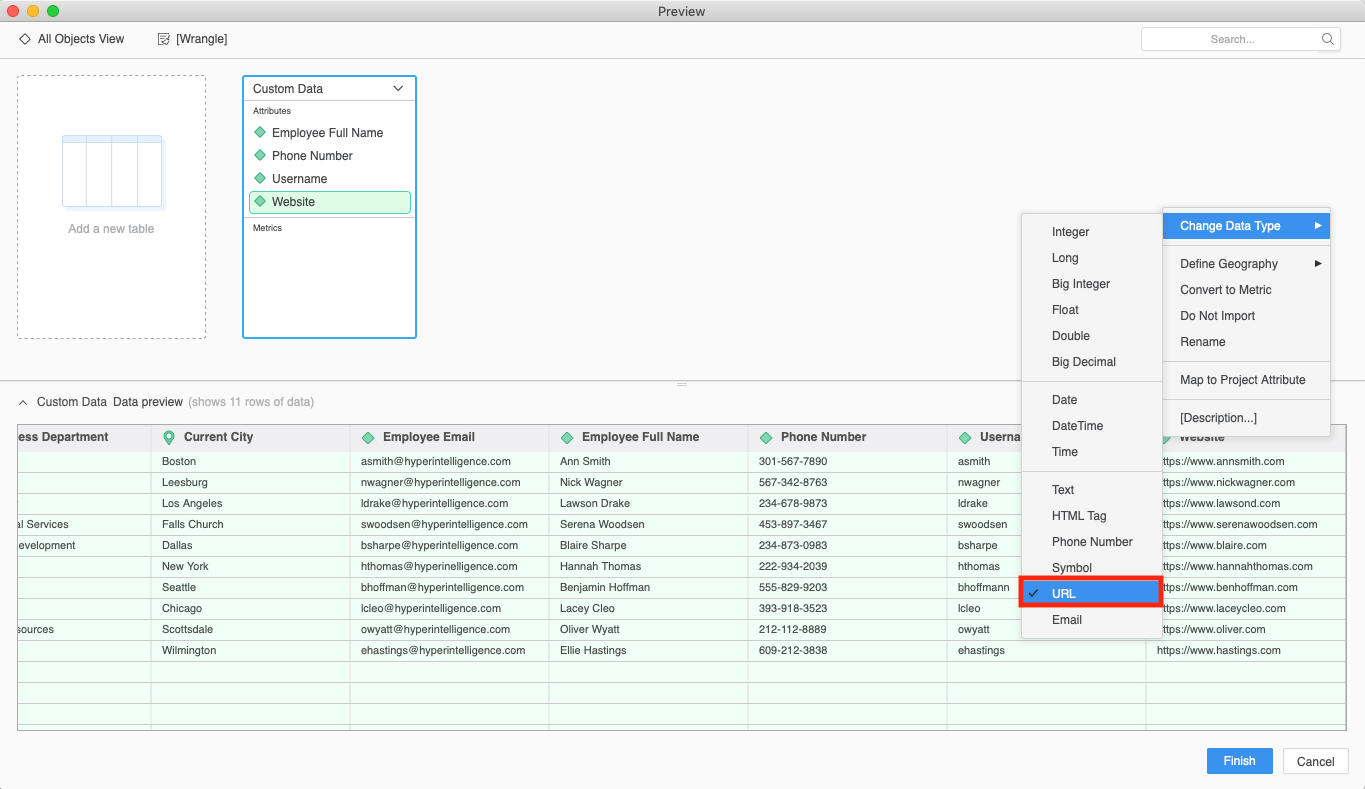Click the Employee Full Name attribute diamond icon
Viewport: 1365px width, 789px height.
tap(260, 133)
